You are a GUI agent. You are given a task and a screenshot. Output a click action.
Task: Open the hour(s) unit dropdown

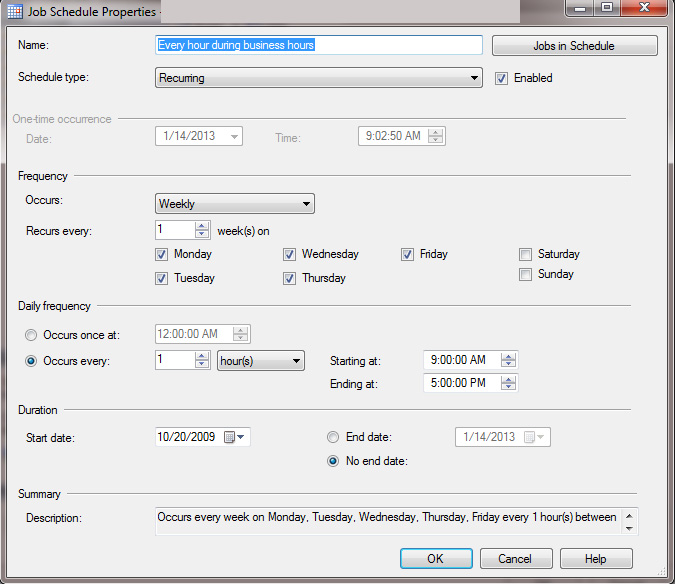pyautogui.click(x=261, y=361)
